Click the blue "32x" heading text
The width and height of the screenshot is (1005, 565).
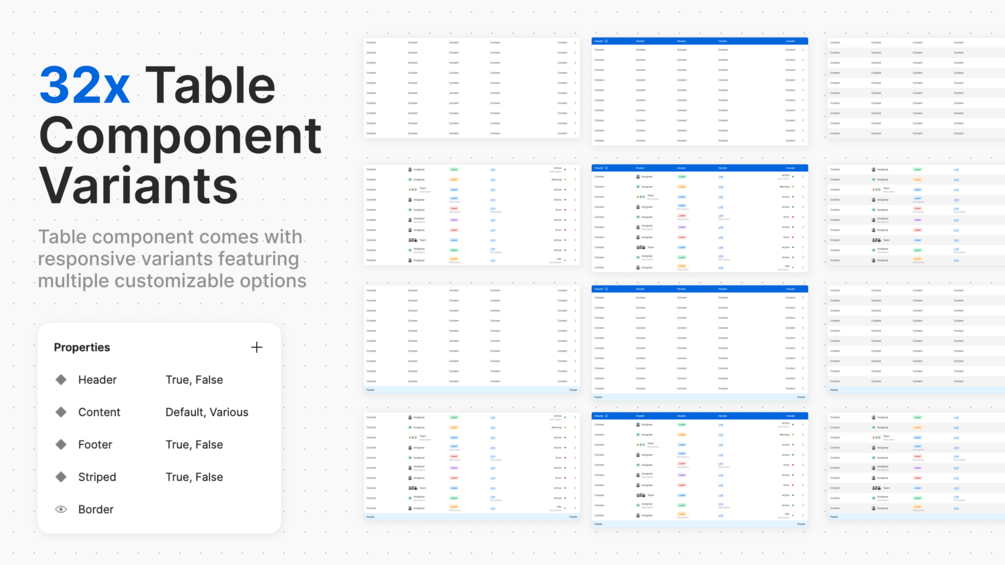[x=85, y=85]
